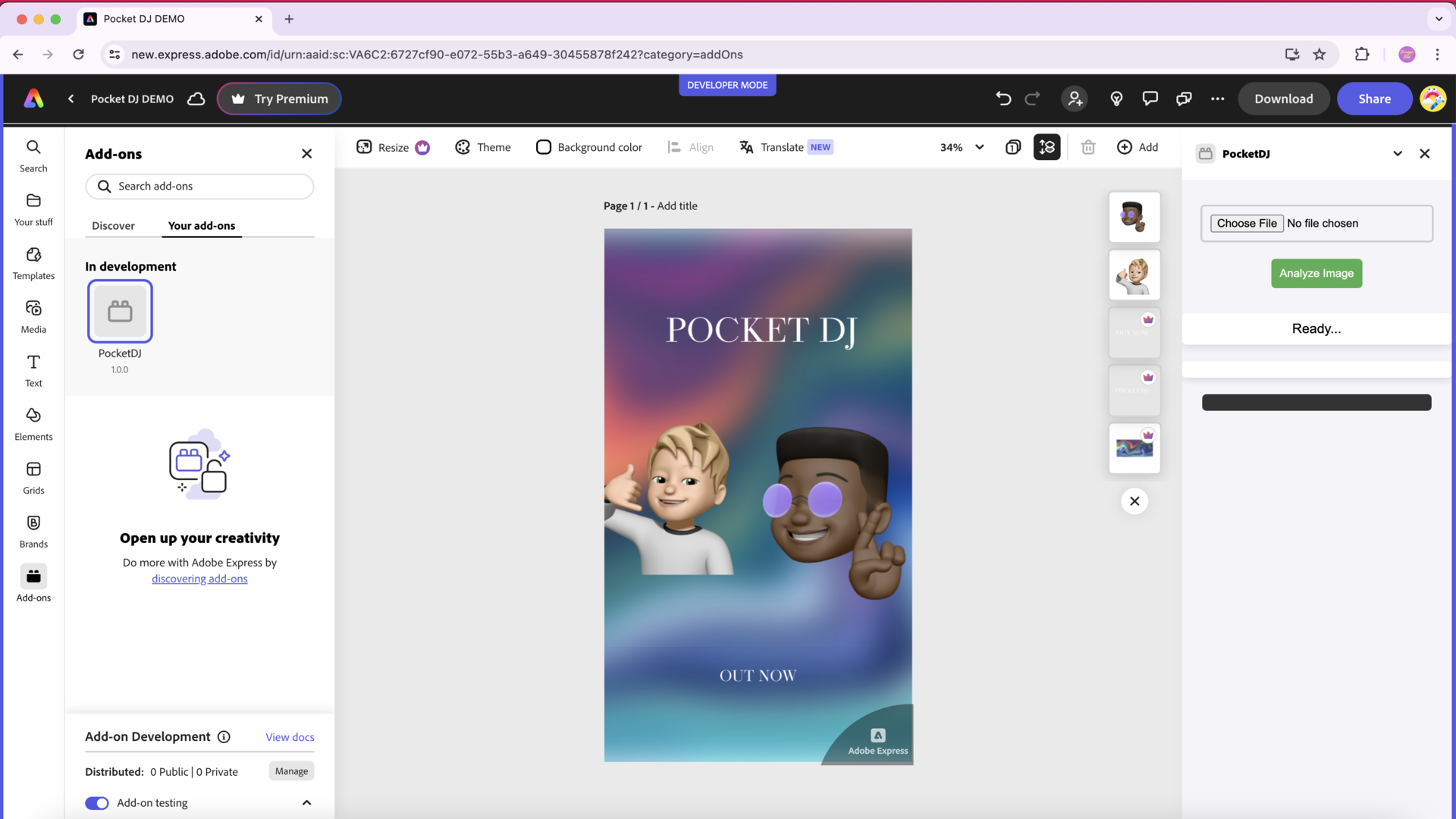Collapse the PocketDJ panel with its chevron

click(1398, 153)
